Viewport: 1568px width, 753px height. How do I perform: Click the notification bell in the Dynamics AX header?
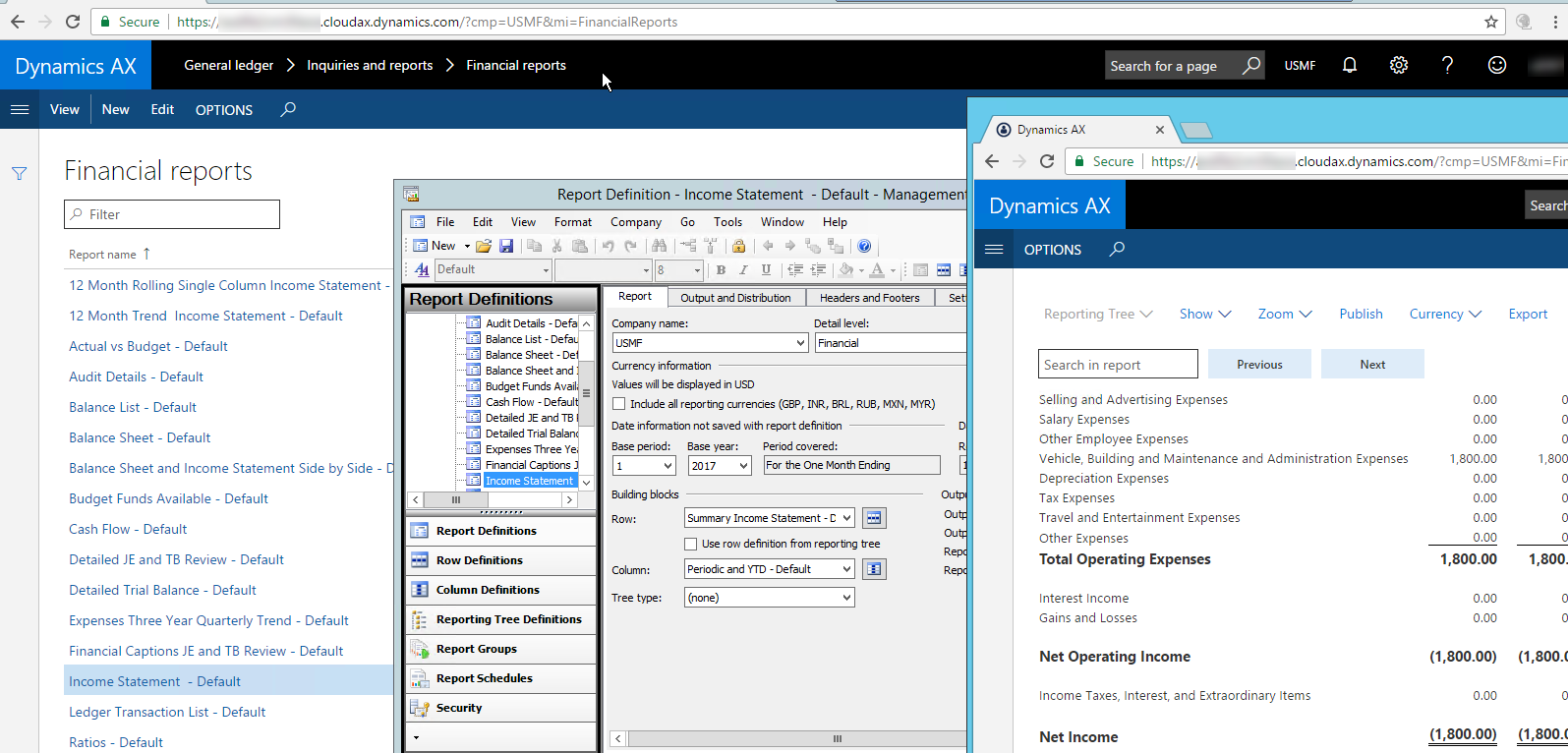(1350, 65)
